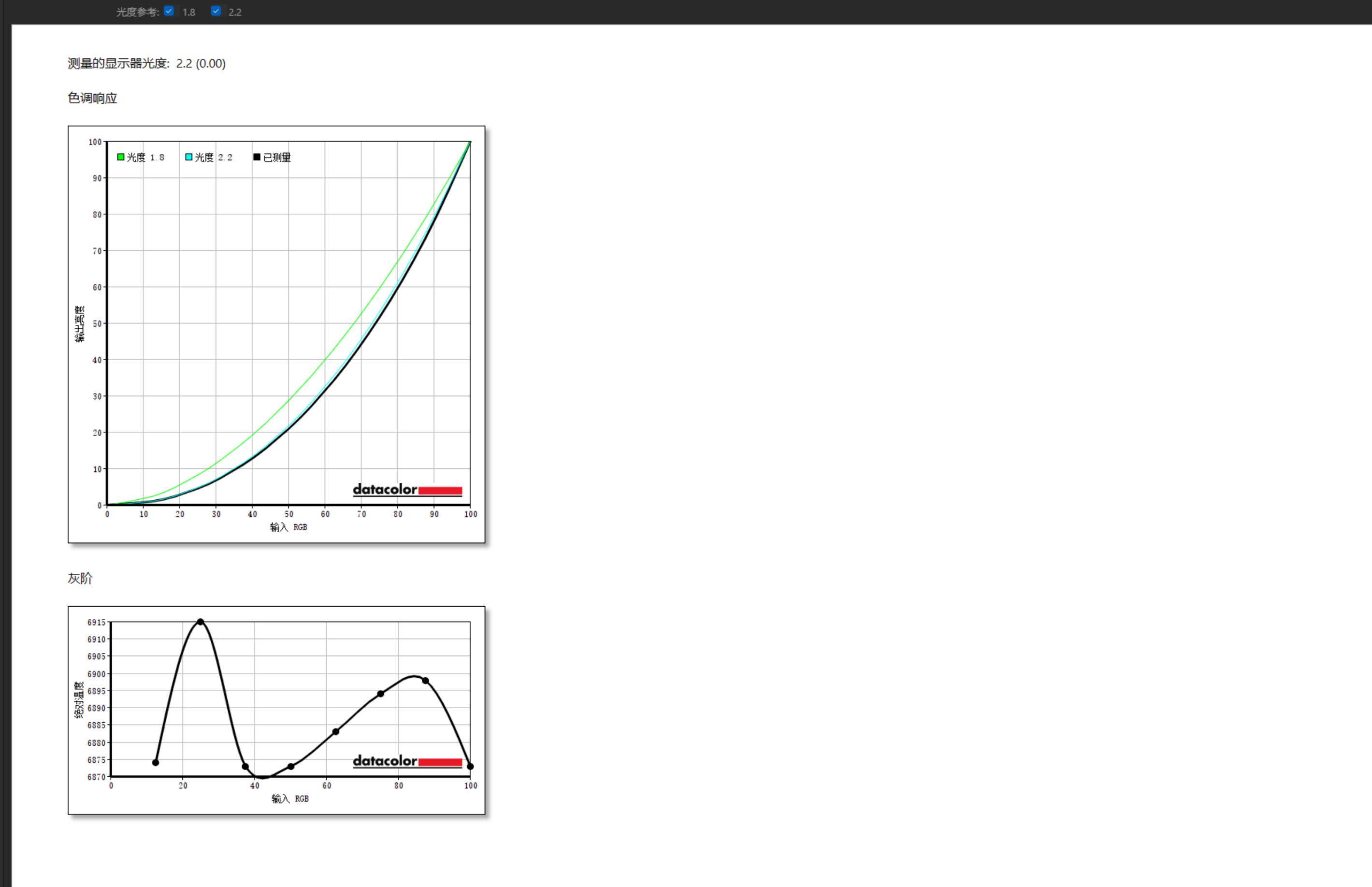
Task: Click green 光度 1.8 legend swatch
Action: click(x=121, y=157)
